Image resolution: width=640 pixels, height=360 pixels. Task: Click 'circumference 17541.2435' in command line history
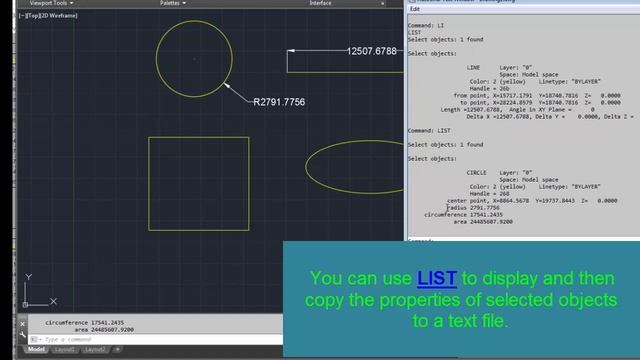pyautogui.click(x=84, y=322)
